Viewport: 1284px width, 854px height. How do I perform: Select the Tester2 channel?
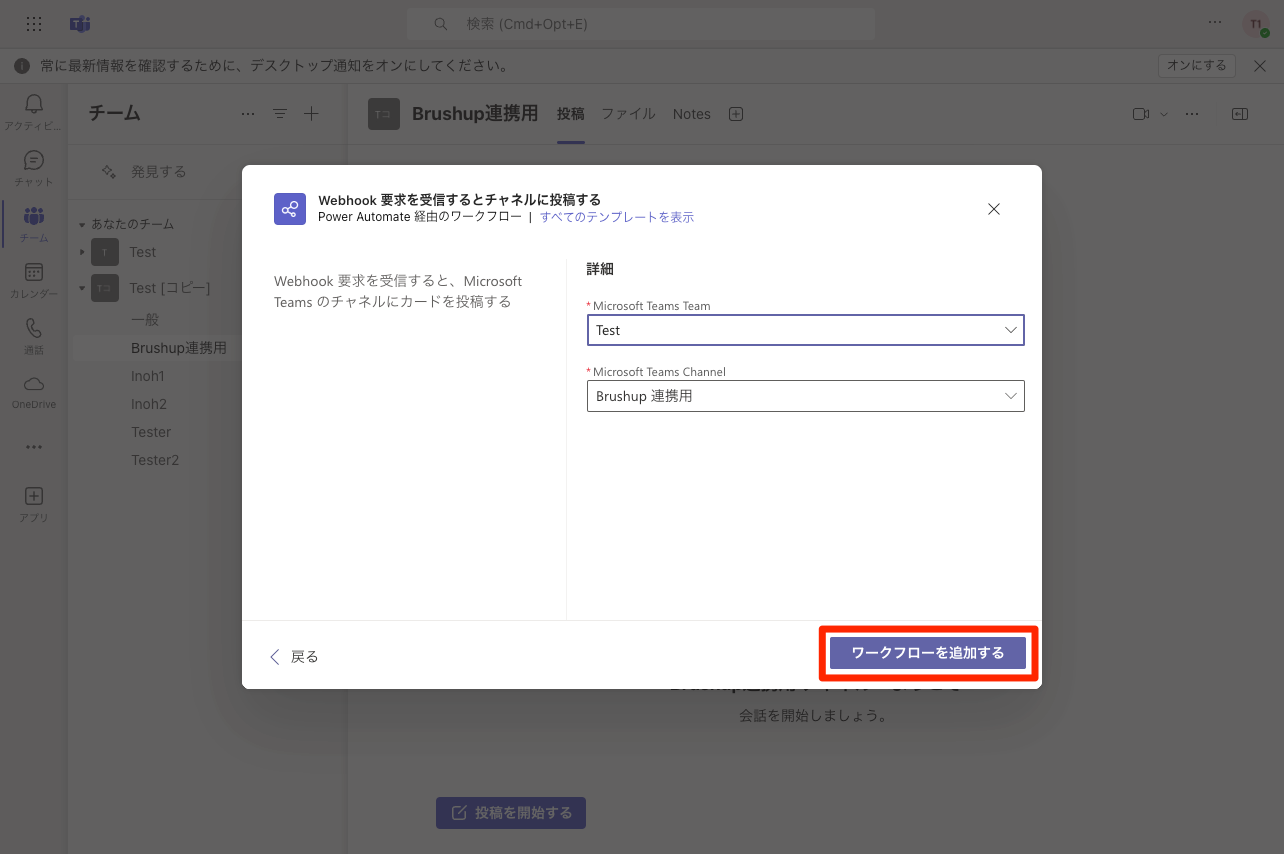click(x=155, y=460)
